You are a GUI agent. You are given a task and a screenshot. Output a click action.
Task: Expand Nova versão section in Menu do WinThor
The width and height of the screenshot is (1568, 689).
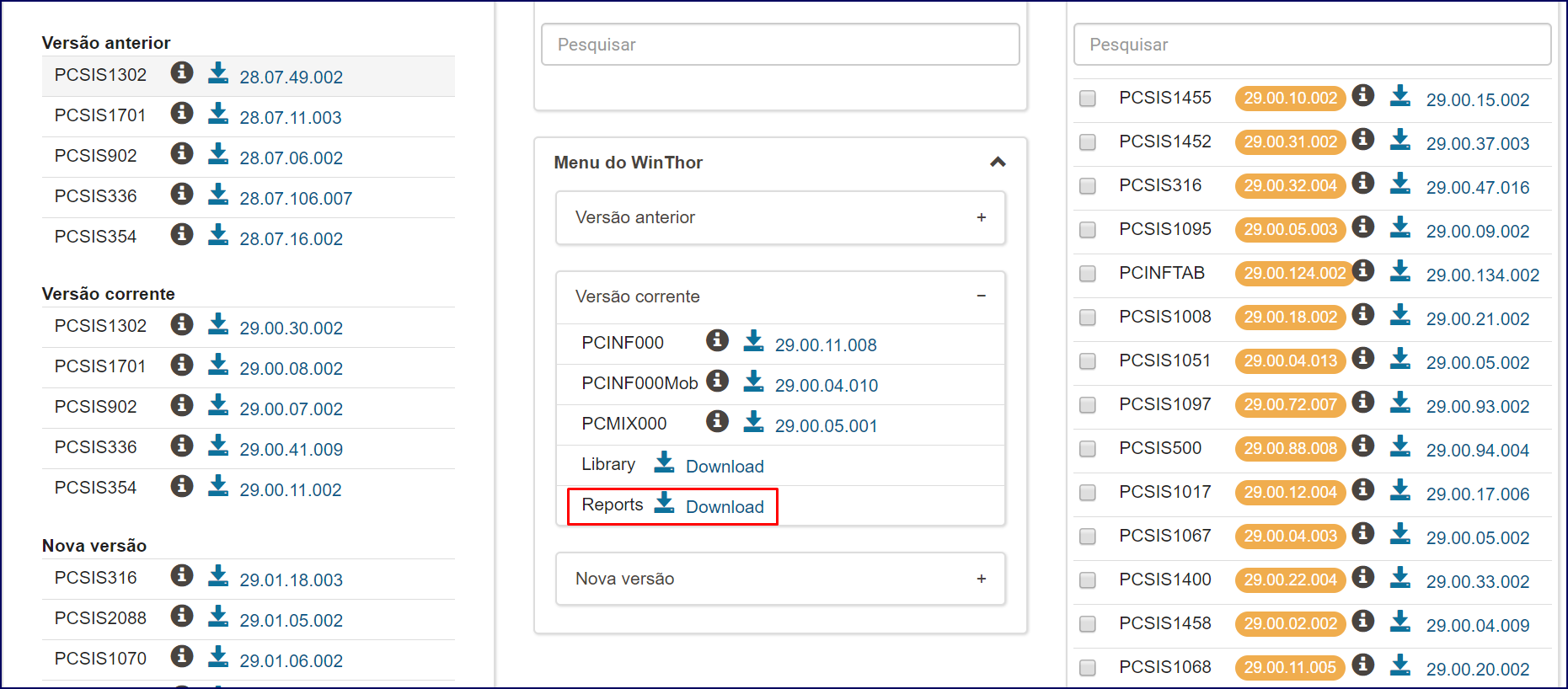780,579
